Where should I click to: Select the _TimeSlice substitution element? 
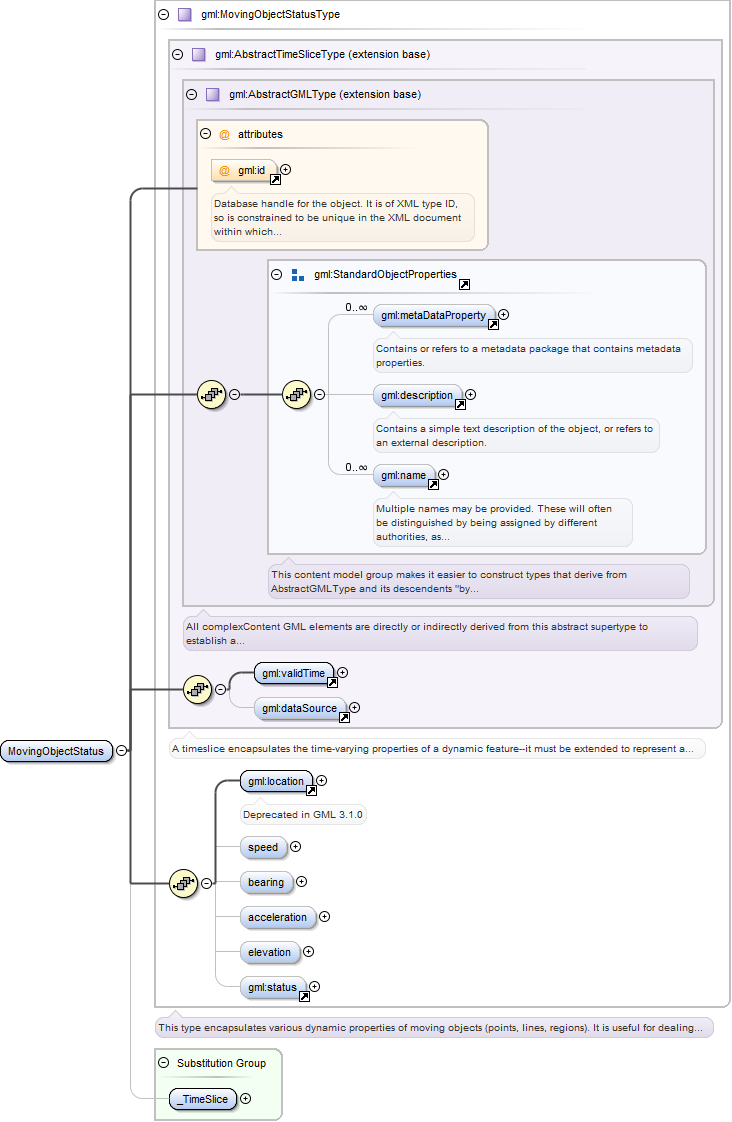point(203,1099)
